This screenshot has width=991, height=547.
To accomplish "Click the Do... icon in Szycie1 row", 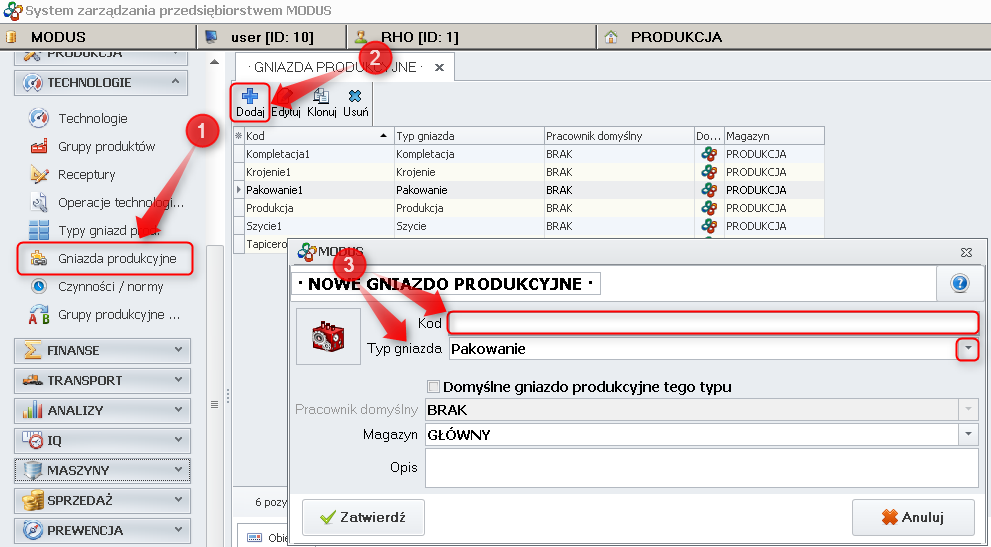I will click(709, 226).
